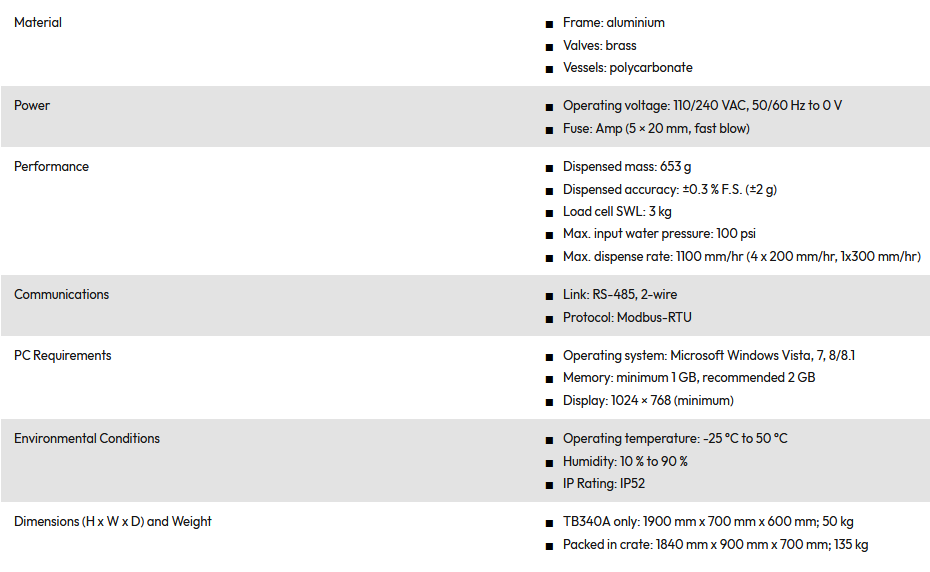Click the bullet before Frame: aluminium
The width and height of the screenshot is (930, 572).
[550, 24]
